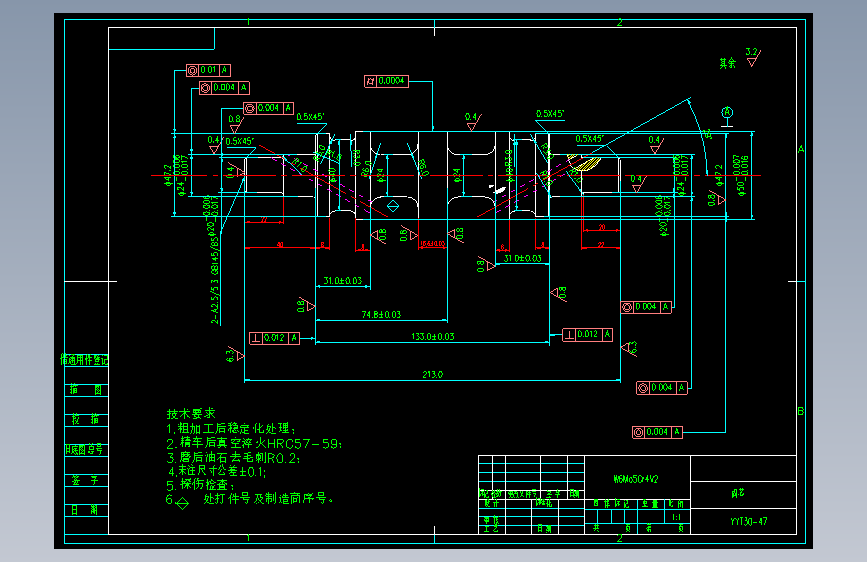Select the yellow hatched section area
Screen dimensions: 867x562
(585, 164)
